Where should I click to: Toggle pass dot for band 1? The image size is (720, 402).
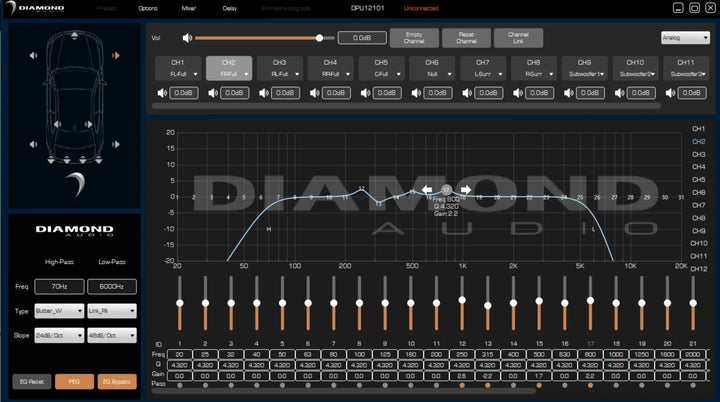click(180, 385)
